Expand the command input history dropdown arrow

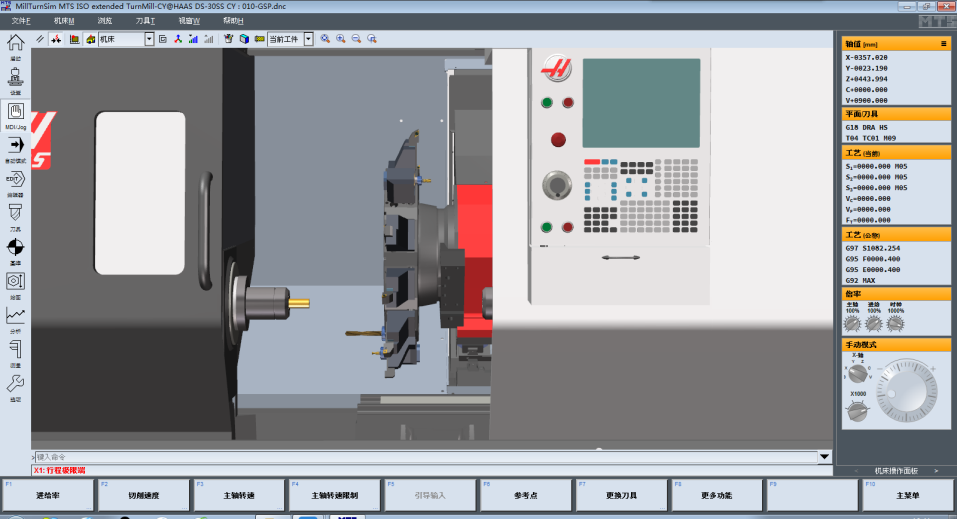click(x=824, y=457)
